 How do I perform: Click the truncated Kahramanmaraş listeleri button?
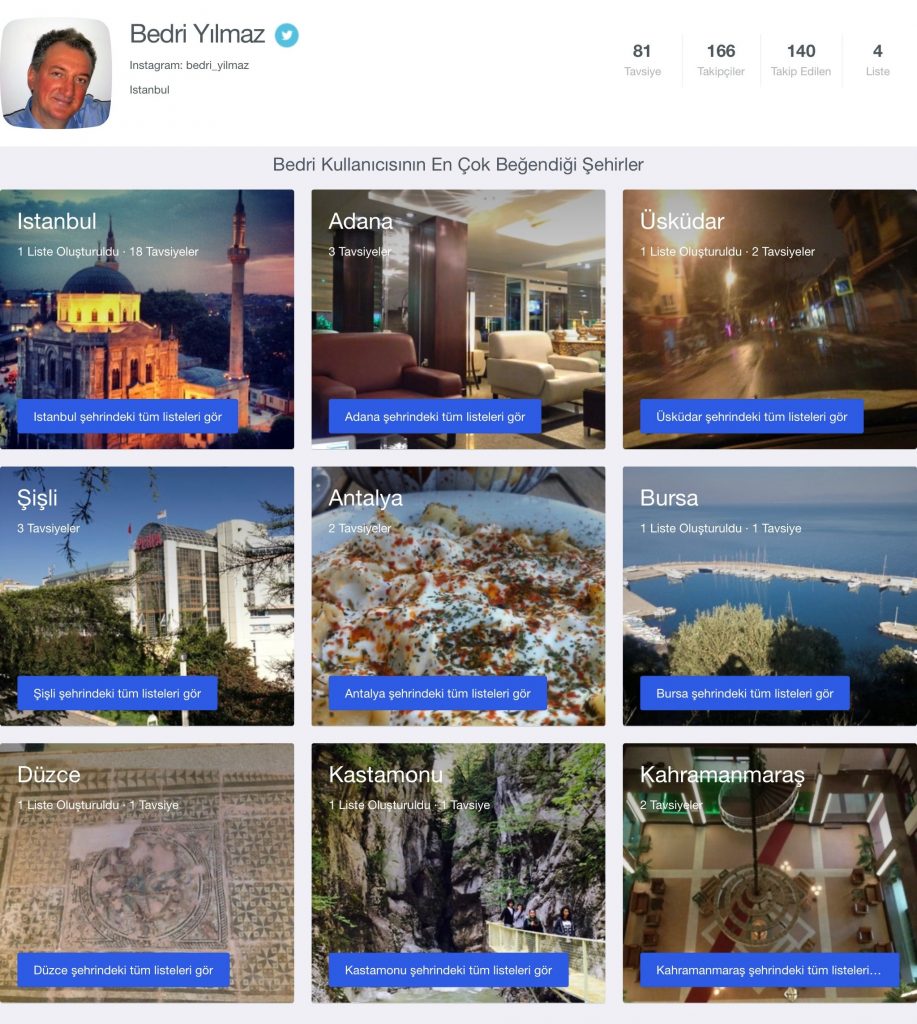[769, 970]
